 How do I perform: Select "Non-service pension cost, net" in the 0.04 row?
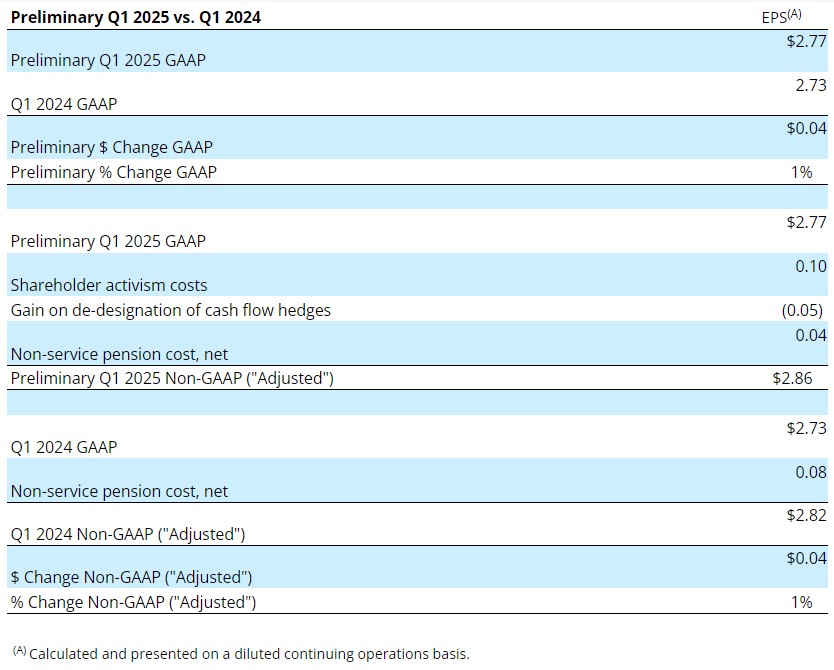[x=119, y=354]
